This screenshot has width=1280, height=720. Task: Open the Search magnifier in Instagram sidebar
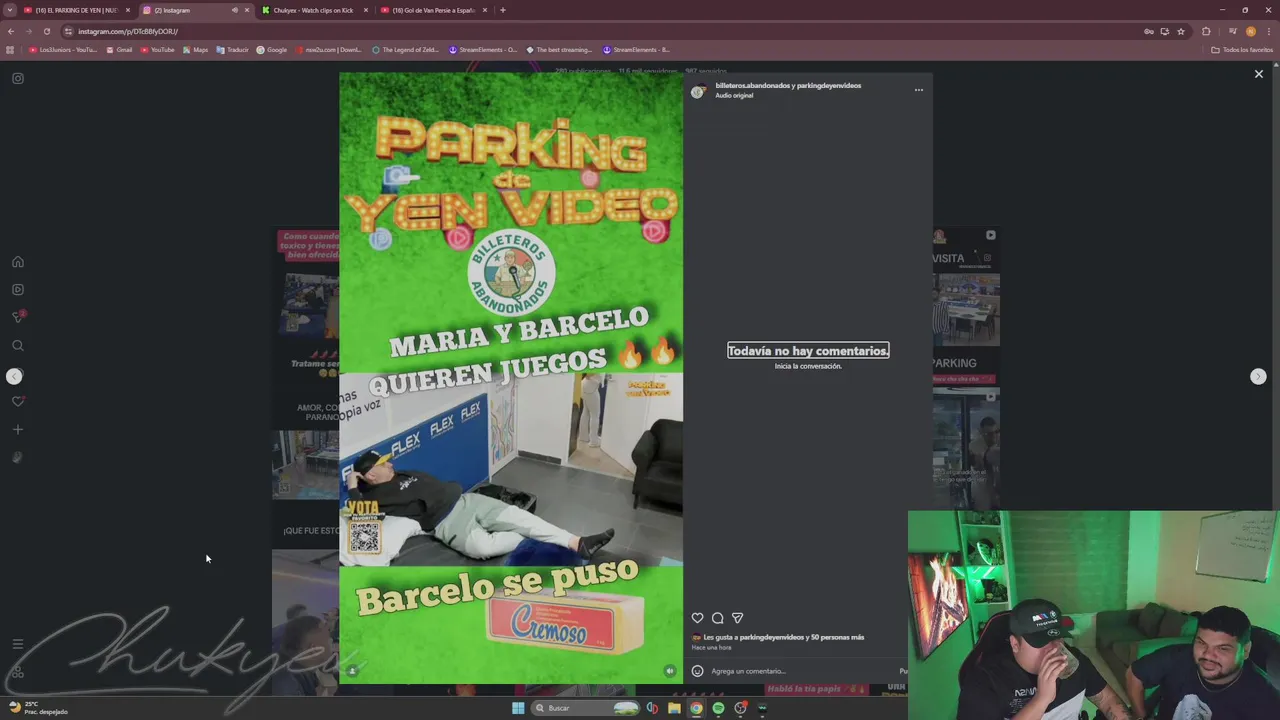(x=18, y=346)
